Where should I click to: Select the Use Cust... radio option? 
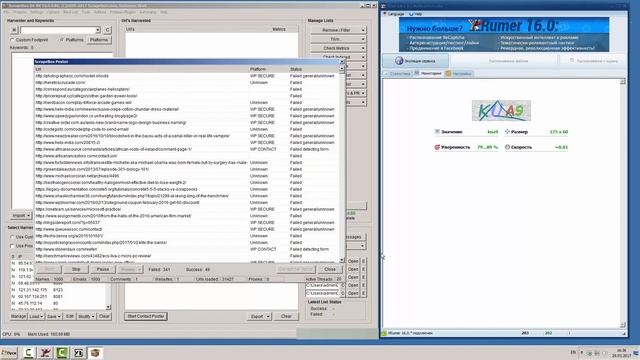12,237
